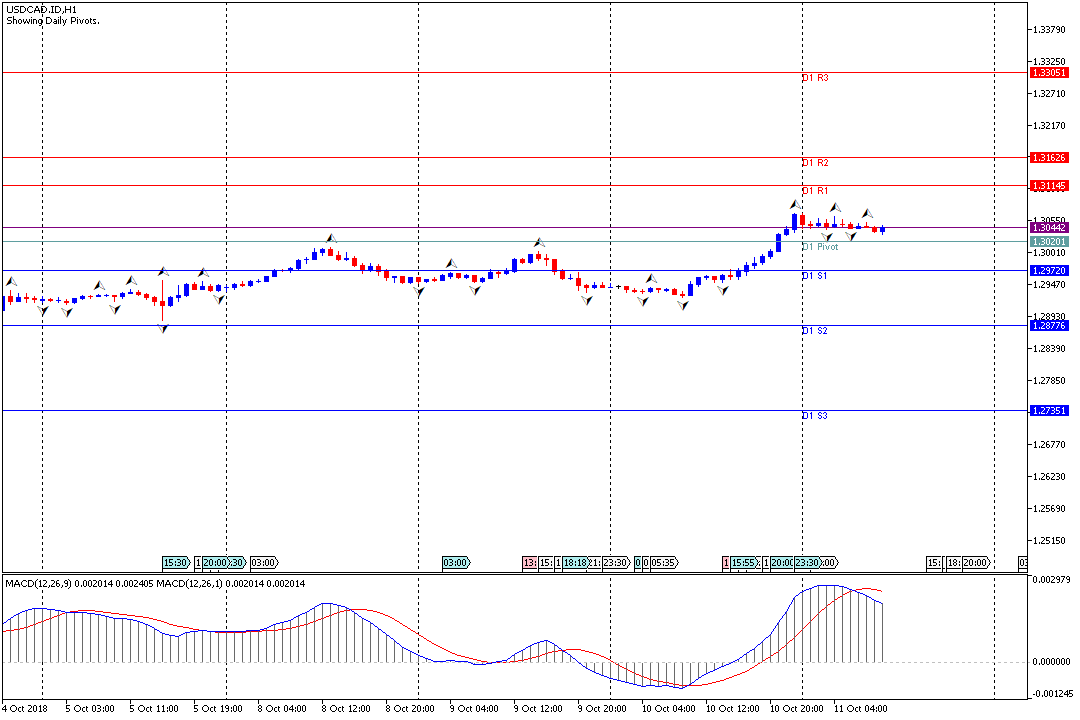1080x720 pixels.
Task: Select the D1 R2 line label
Action: [816, 163]
